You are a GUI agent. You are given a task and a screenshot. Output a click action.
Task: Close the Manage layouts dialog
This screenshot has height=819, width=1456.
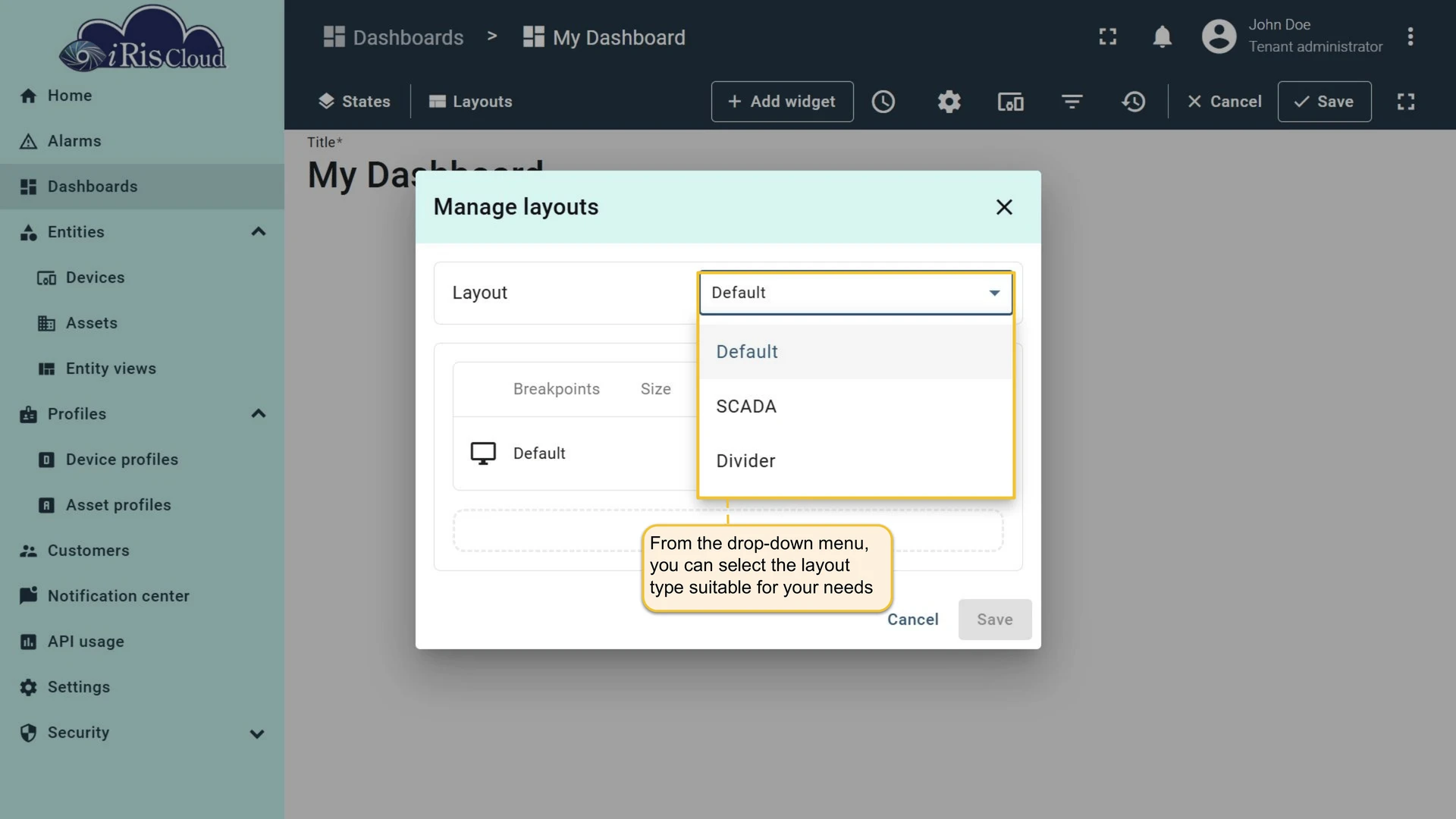[1004, 207]
